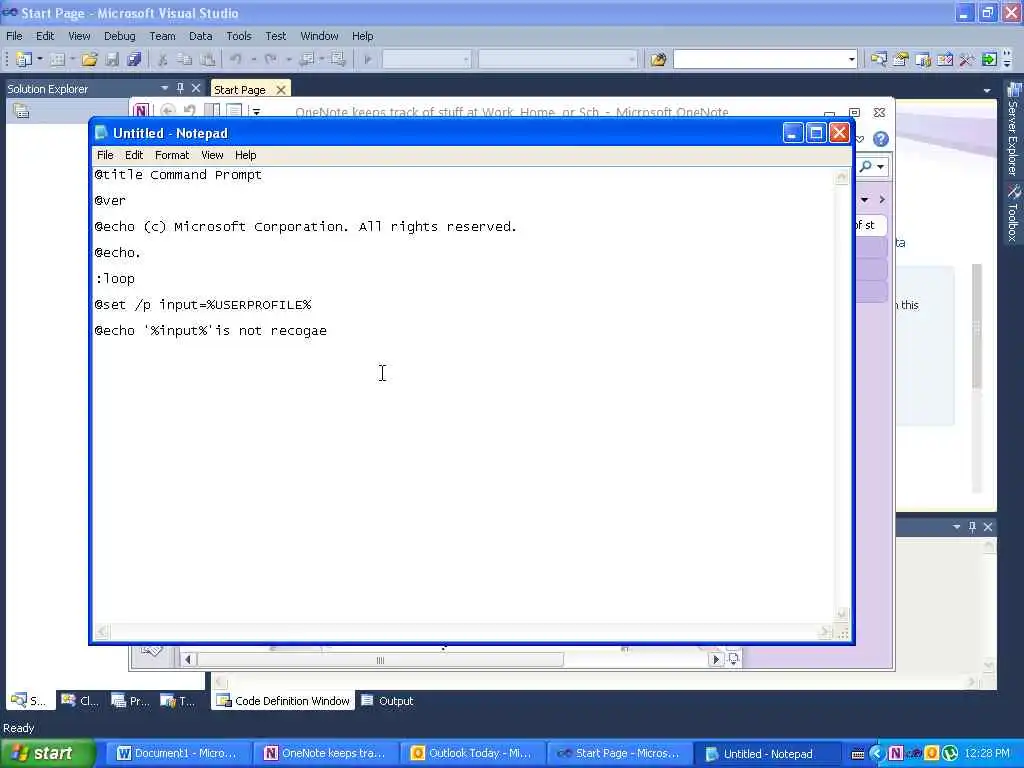The width and height of the screenshot is (1024, 768).
Task: Toggle pin on Solution Explorer panel
Action: (x=180, y=88)
